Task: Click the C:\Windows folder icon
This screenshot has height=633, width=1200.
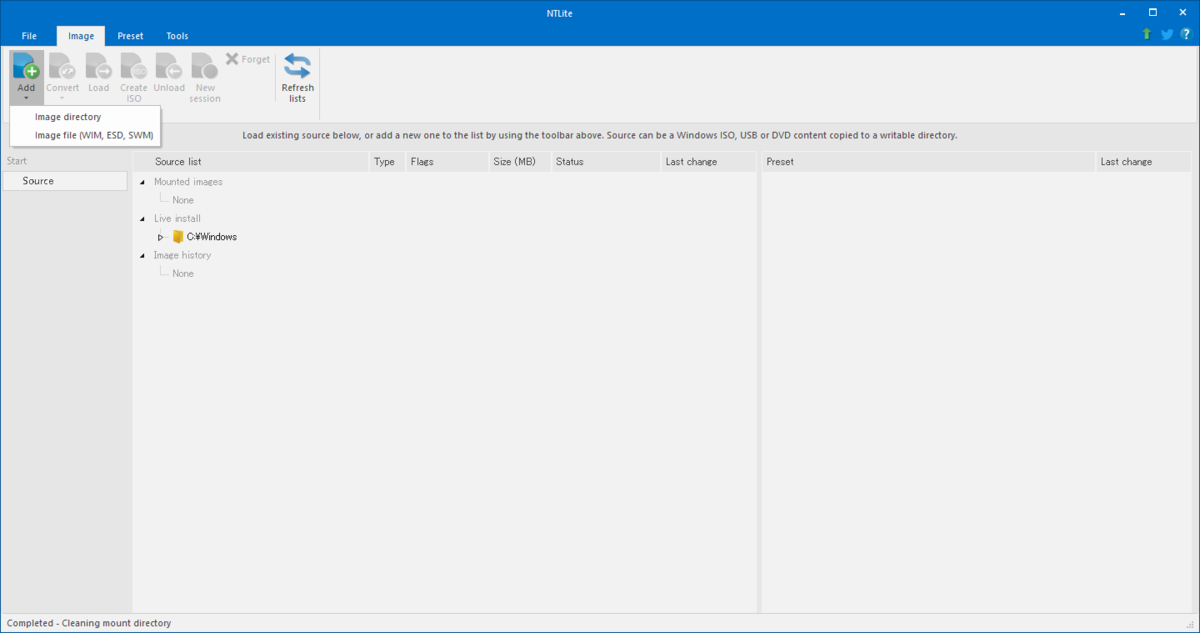Action: coord(178,237)
